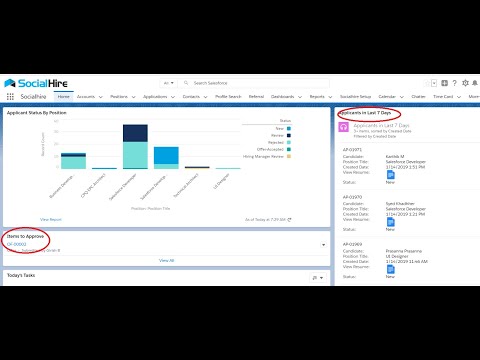Open the favorites star icon
Image resolution: width=480 pixels, height=360 pixels.
pos(427,83)
